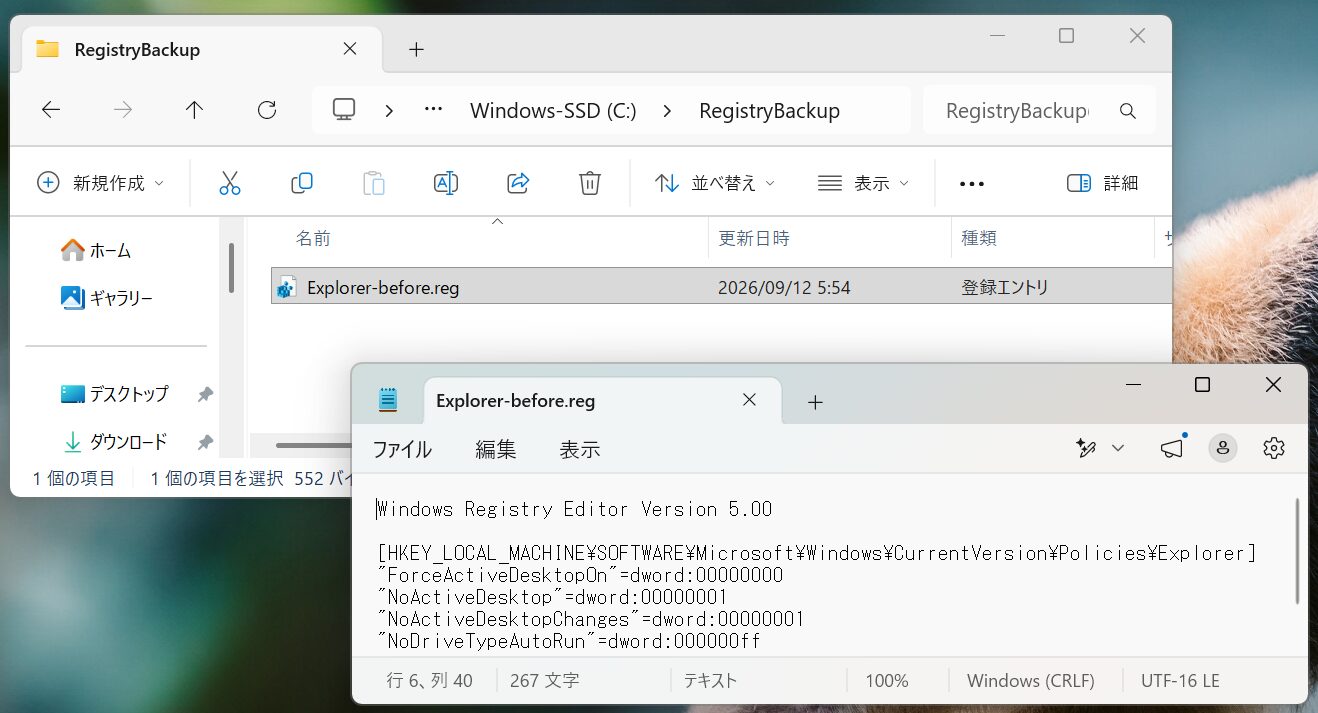Close the Explorer-before.reg Notepad tab

pyautogui.click(x=749, y=400)
